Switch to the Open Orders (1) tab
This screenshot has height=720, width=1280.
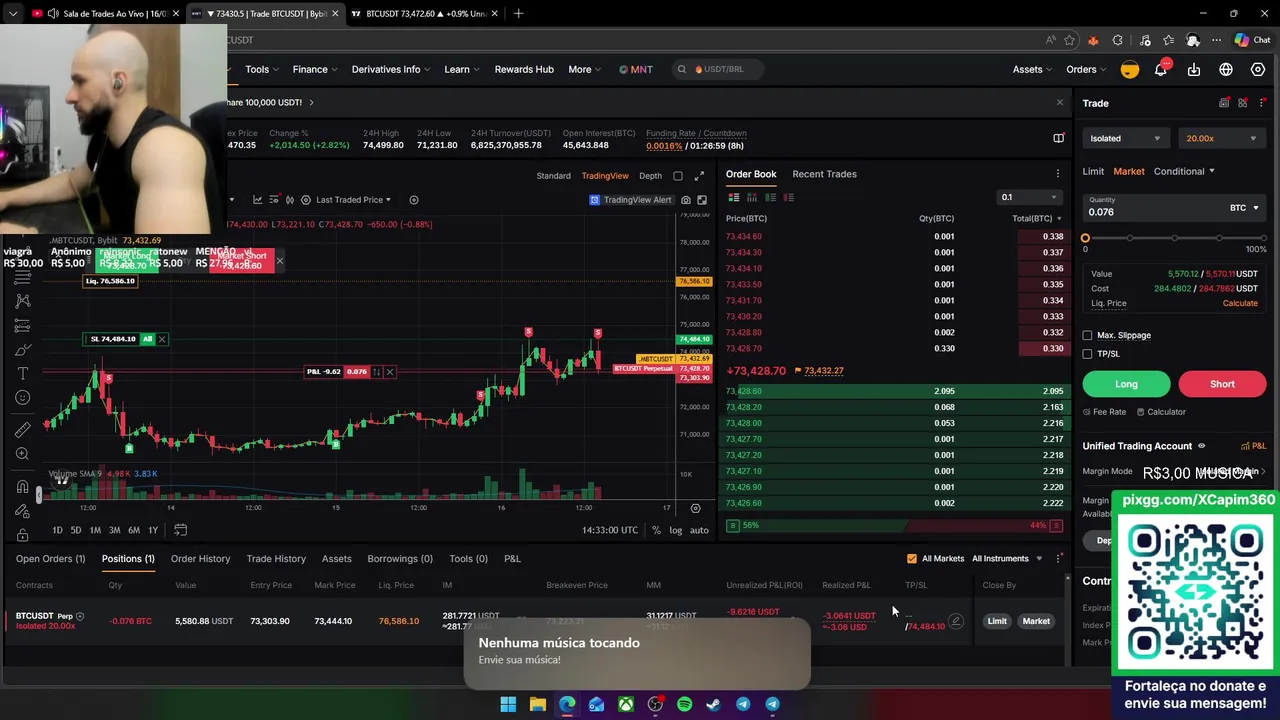50,559
